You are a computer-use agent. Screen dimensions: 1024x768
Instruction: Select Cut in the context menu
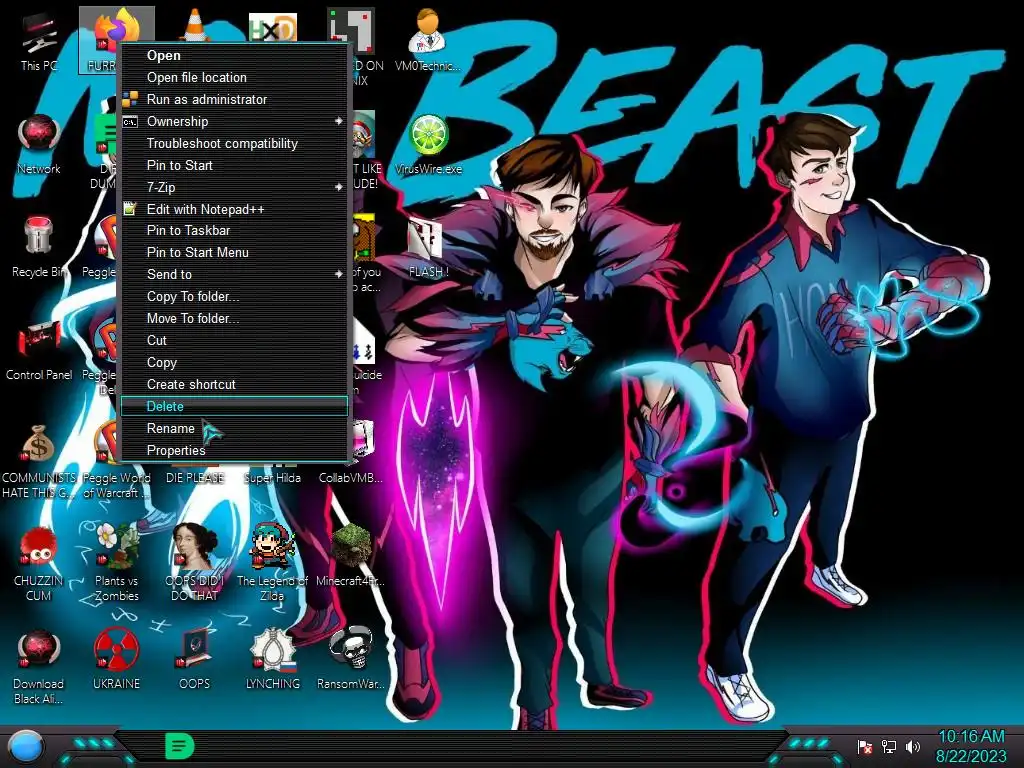click(234, 340)
